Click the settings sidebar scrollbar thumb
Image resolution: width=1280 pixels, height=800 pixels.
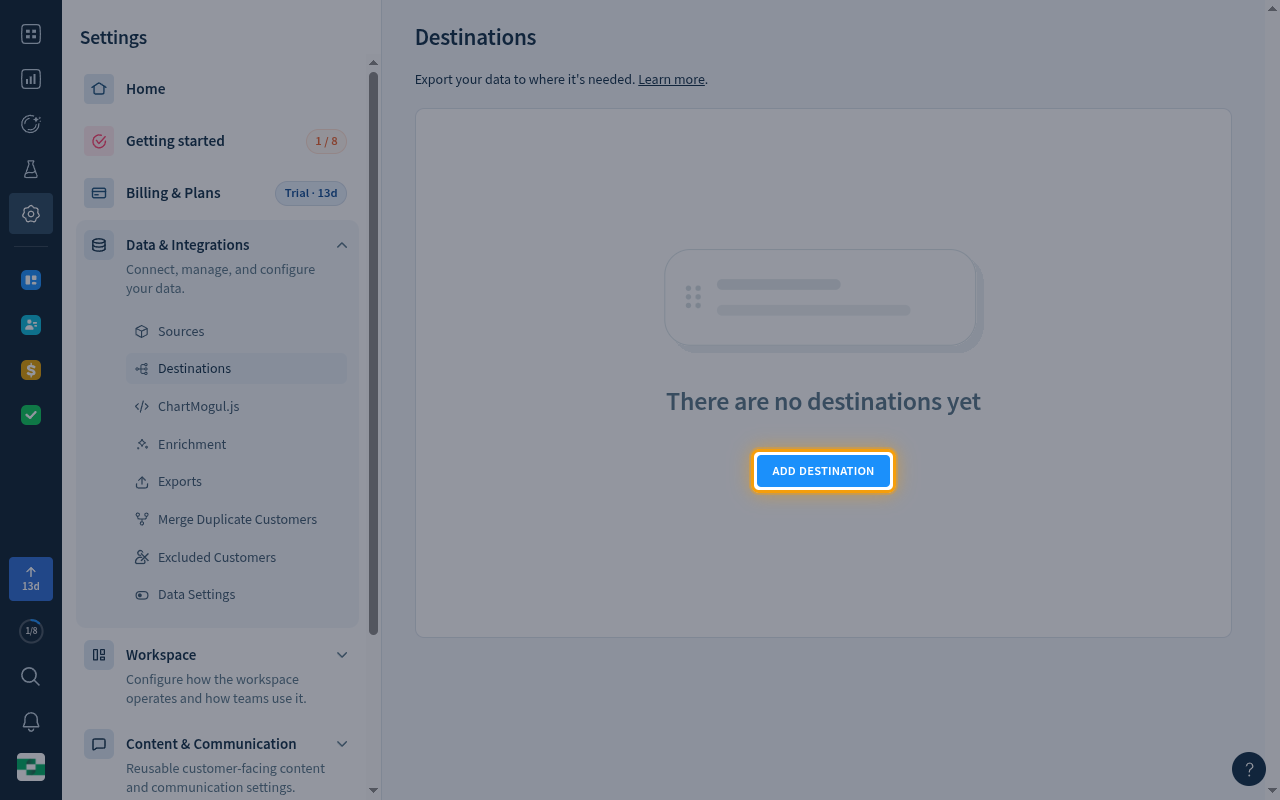pos(373,352)
